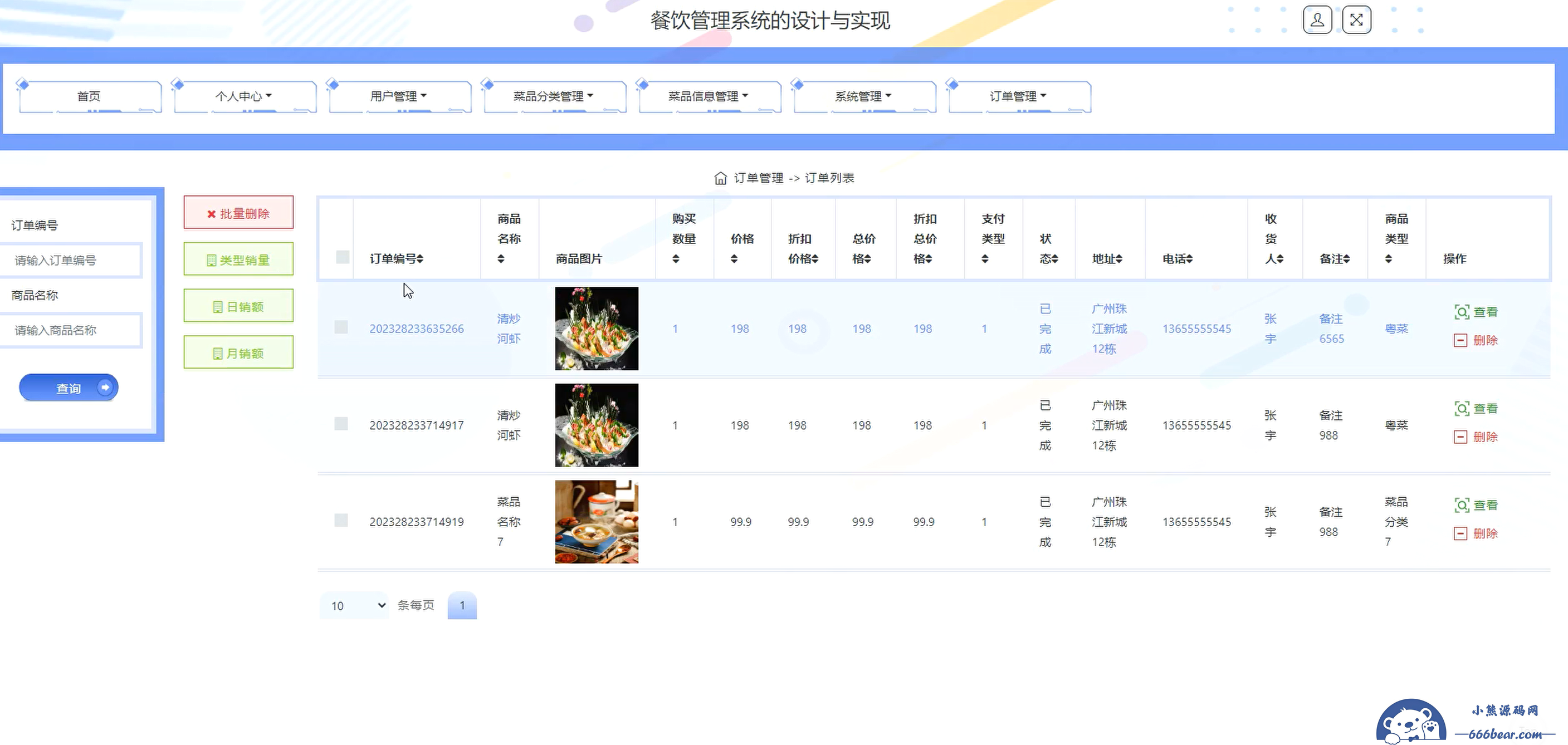
Task: Open dish image for order 202328233635266
Action: tap(597, 329)
